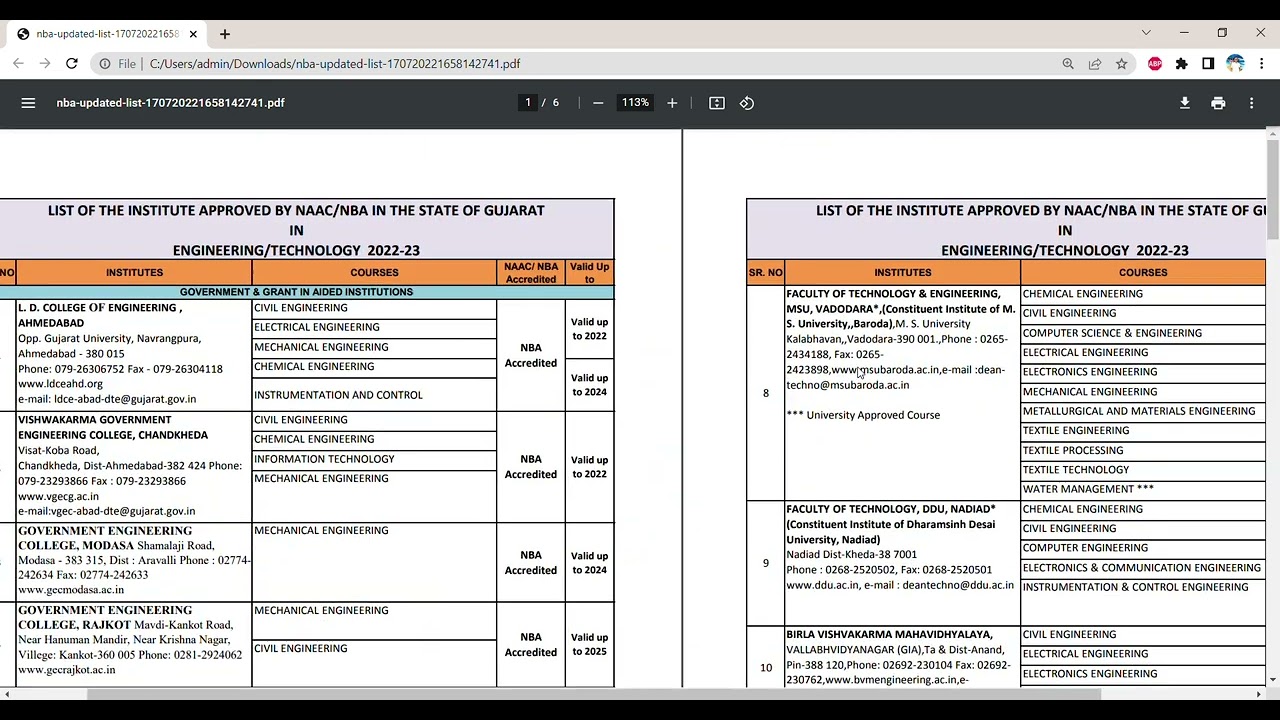Screen dimensions: 1280x720
Task: Toggle the browser side panel
Action: point(1208,64)
